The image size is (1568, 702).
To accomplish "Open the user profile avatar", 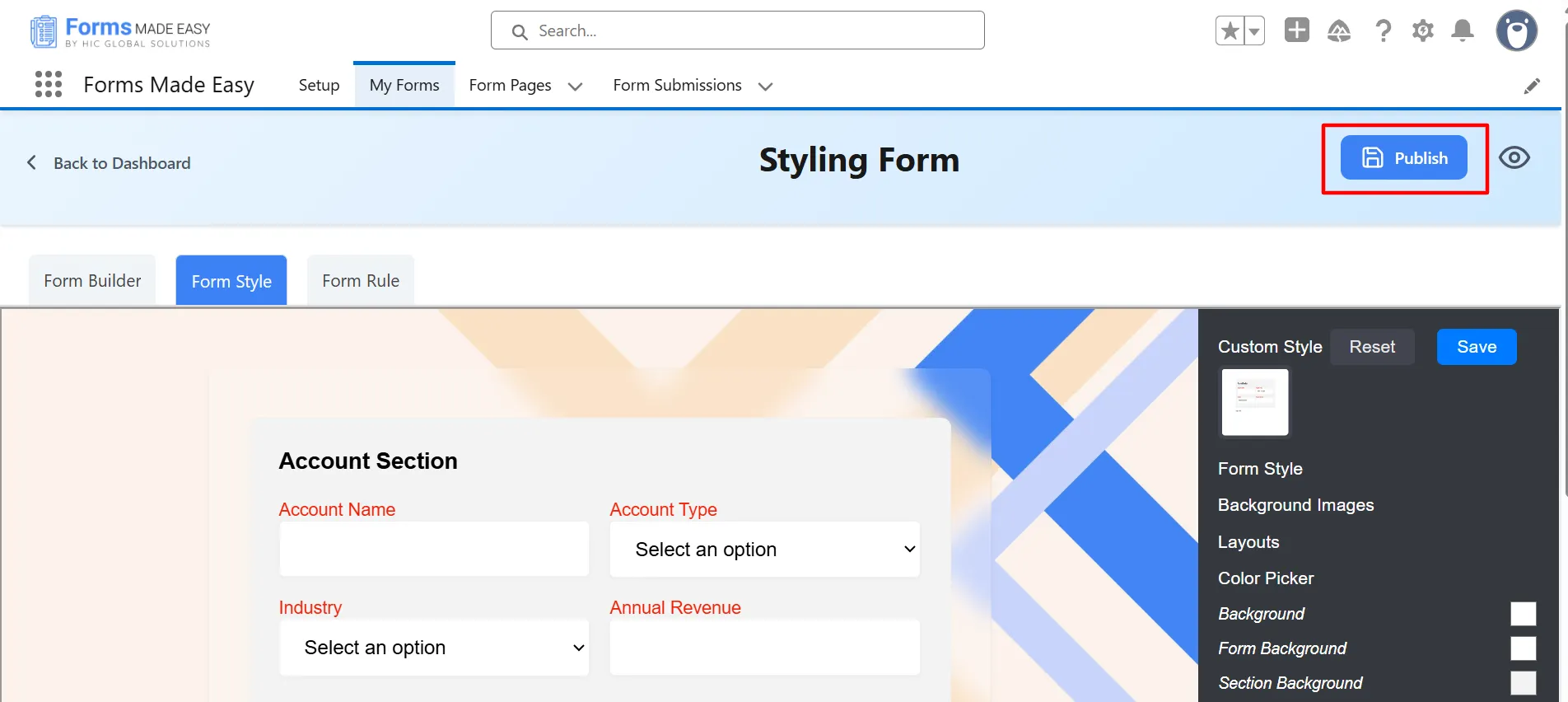I will click(x=1516, y=31).
